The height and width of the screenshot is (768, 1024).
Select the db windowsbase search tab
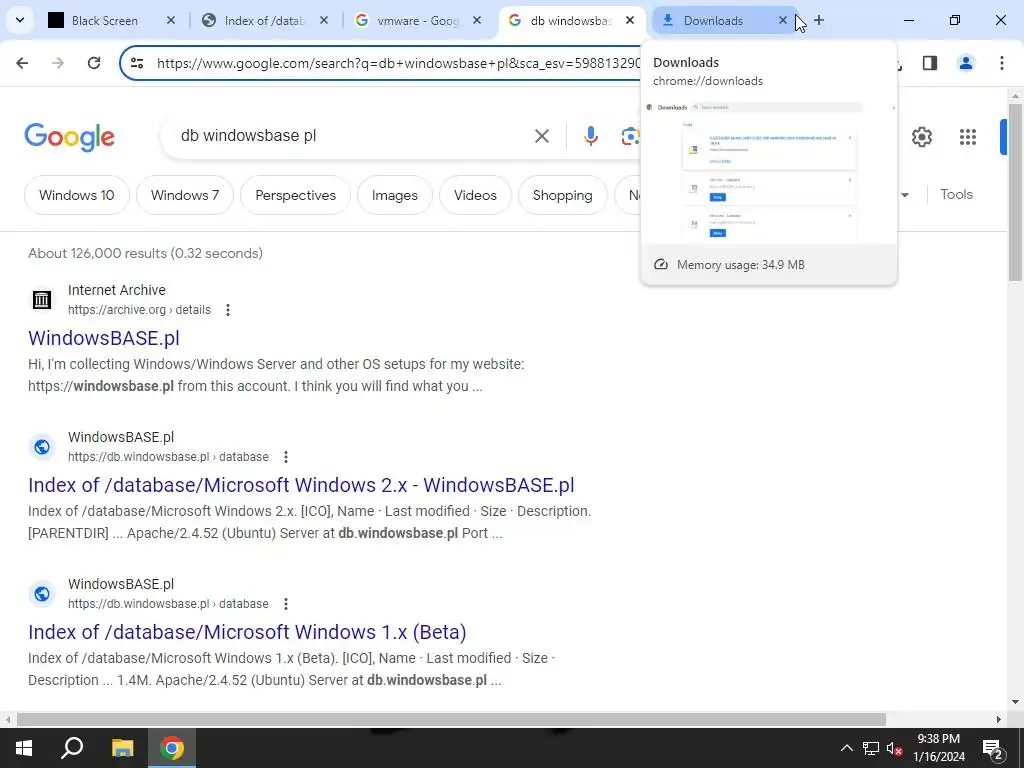[571, 20]
